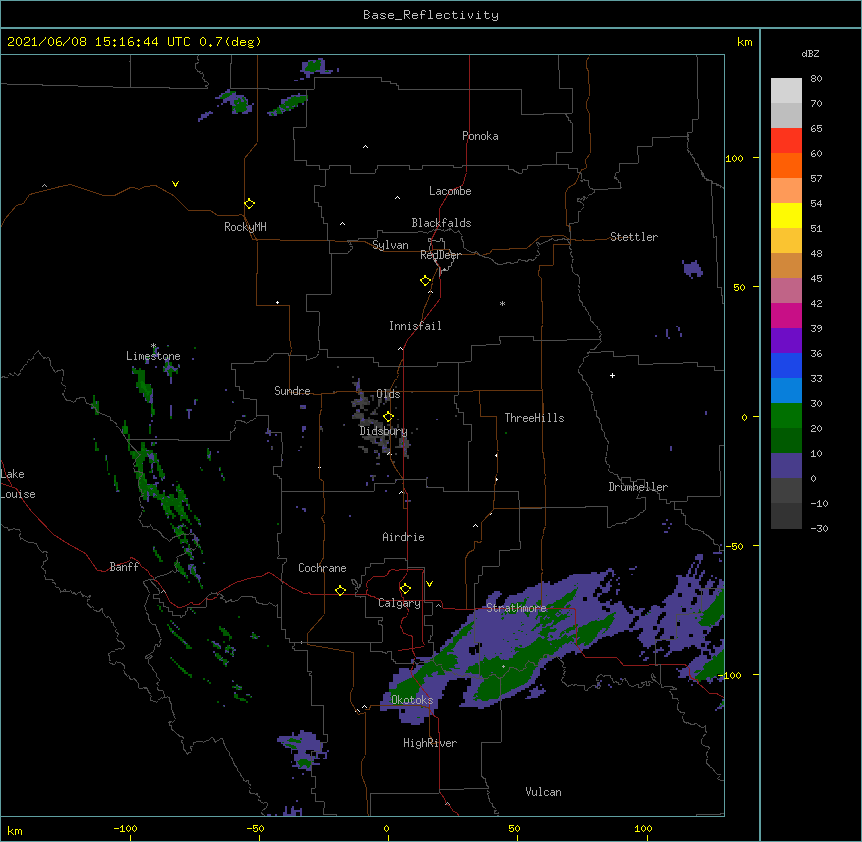Click the Okotoks label

[412, 700]
